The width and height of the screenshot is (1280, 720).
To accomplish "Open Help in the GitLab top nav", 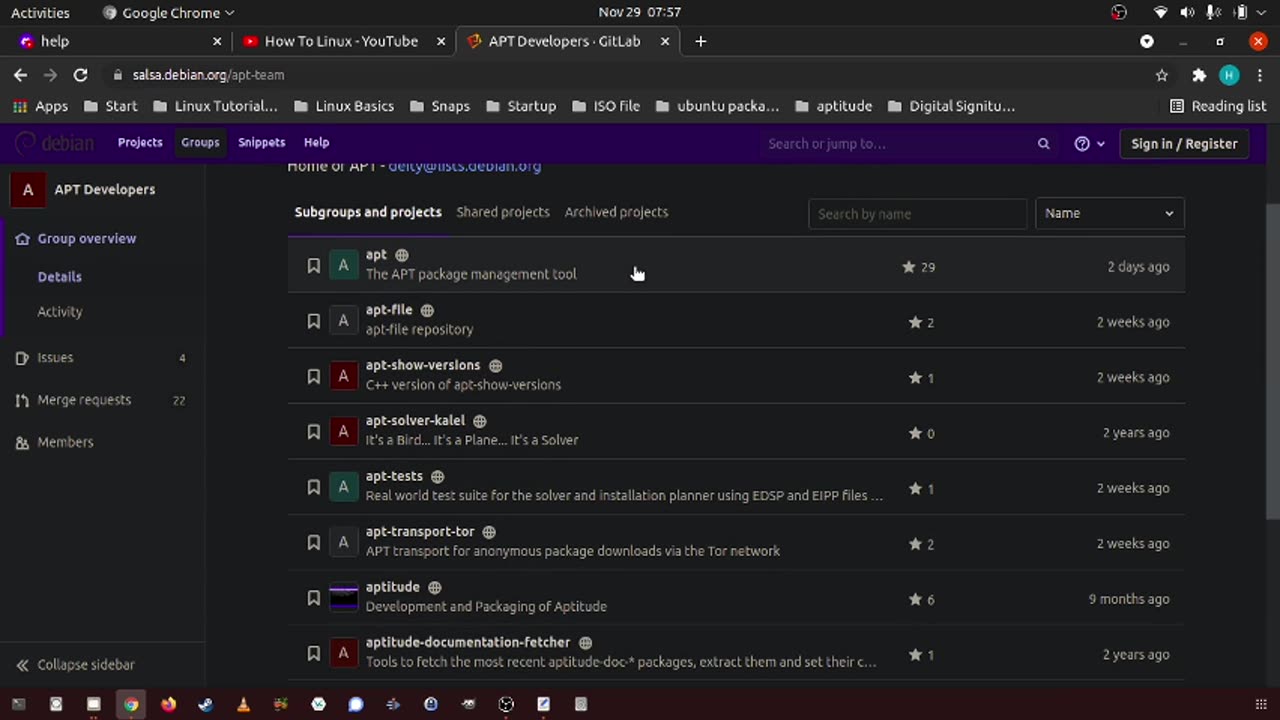I will (x=316, y=143).
